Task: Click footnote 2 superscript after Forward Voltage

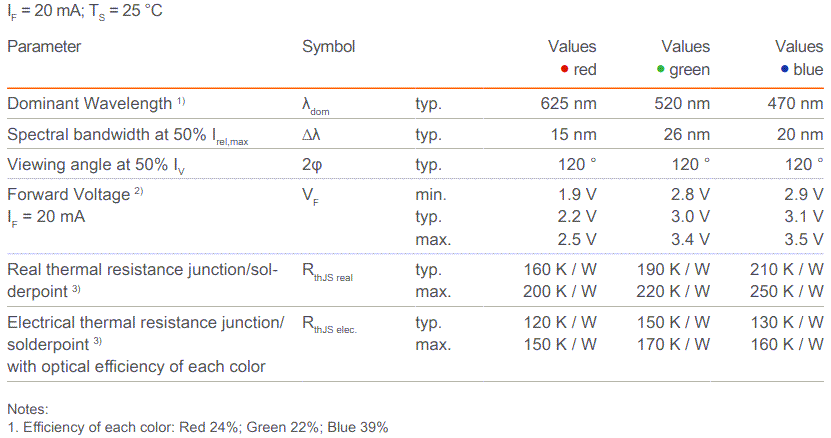Action: tap(139, 191)
